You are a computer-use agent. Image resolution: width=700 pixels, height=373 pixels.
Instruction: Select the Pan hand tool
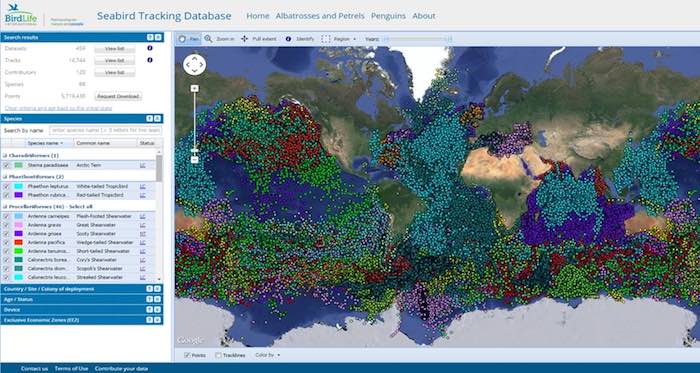point(189,39)
